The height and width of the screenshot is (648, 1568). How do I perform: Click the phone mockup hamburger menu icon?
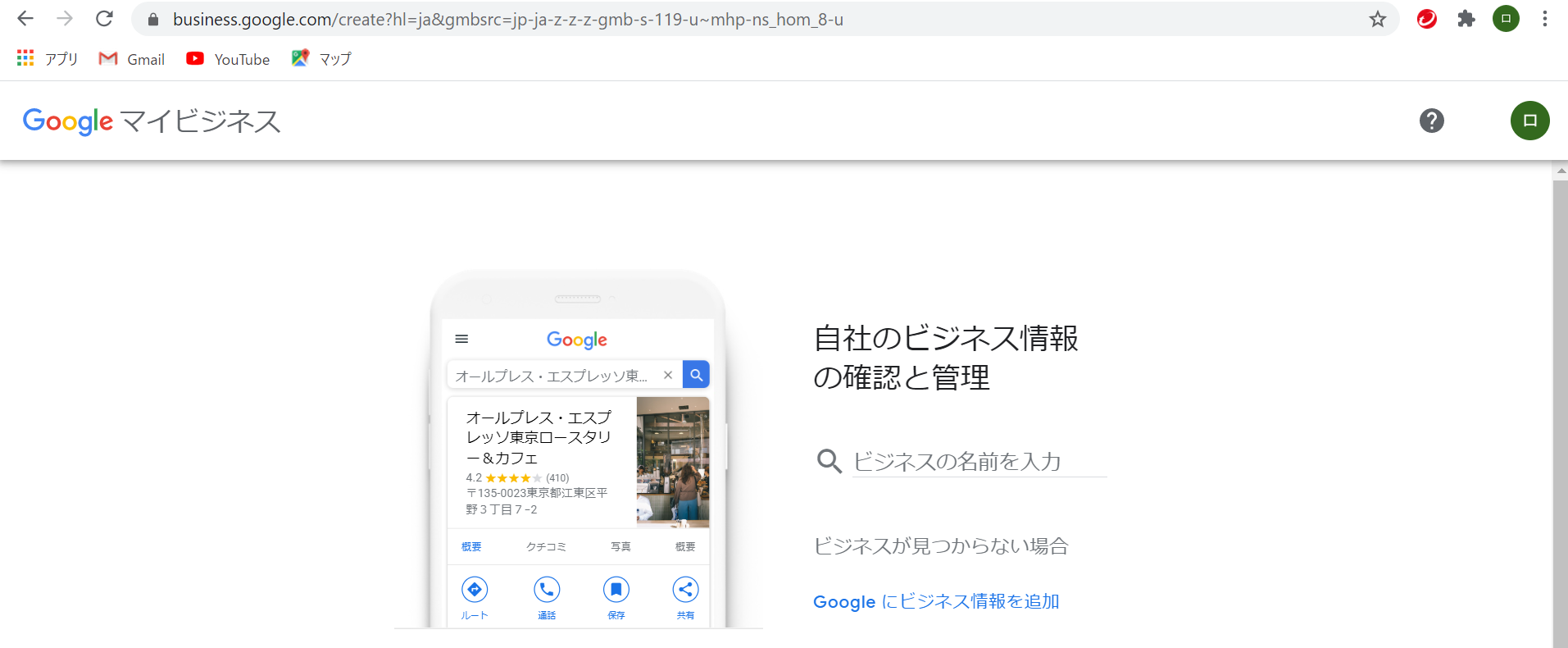click(x=461, y=339)
